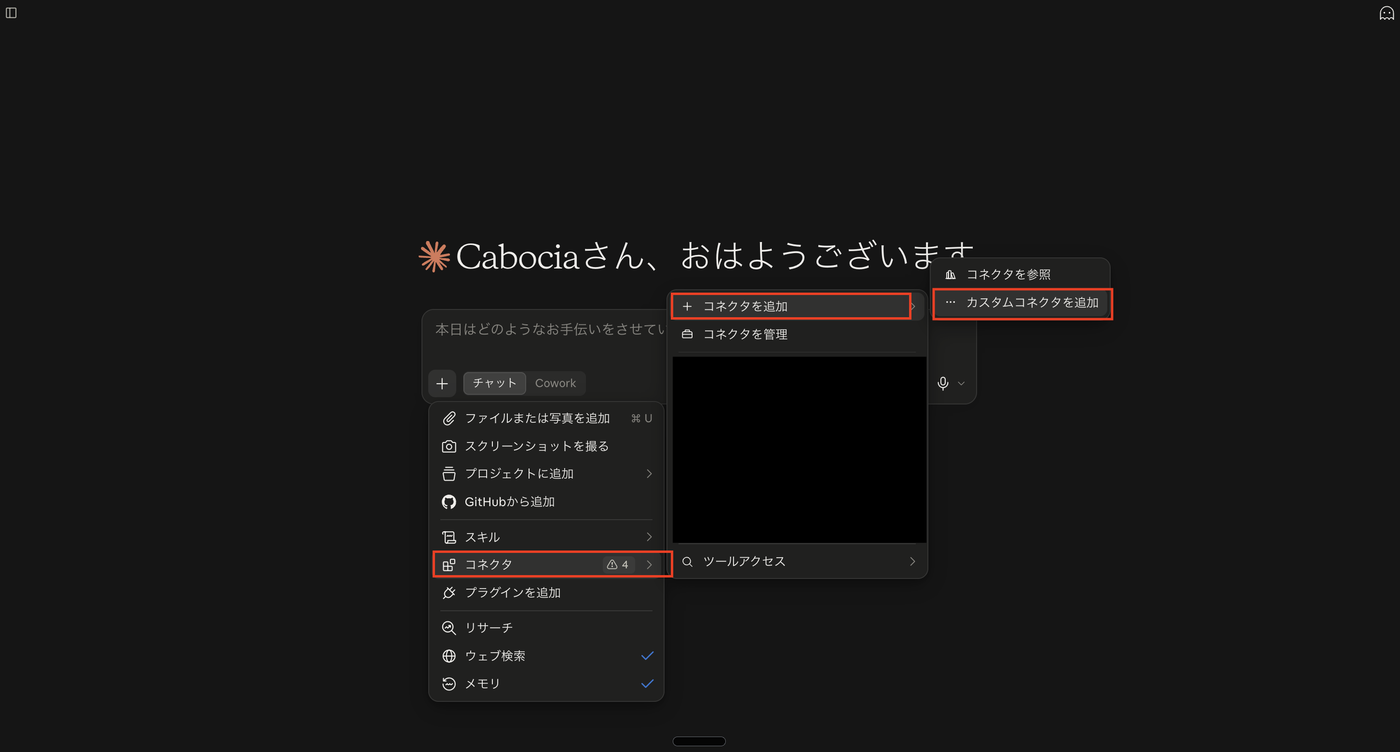Open プロジェクトに追加 submenu
The height and width of the screenshot is (752, 1400).
[546, 474]
